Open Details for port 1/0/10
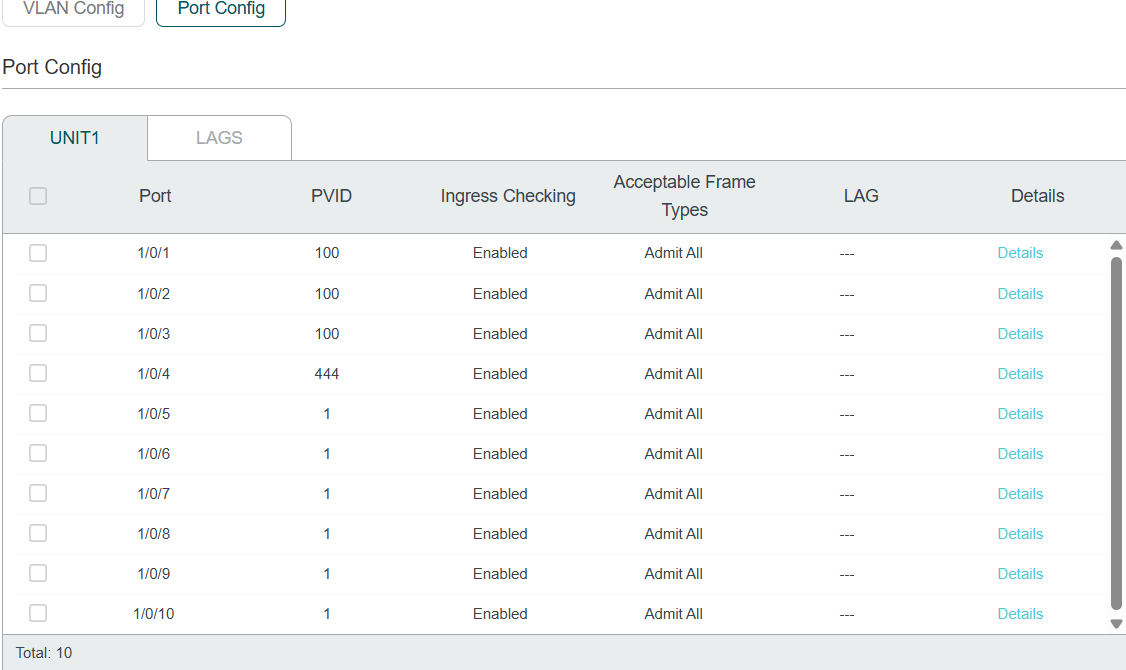 (x=1020, y=614)
